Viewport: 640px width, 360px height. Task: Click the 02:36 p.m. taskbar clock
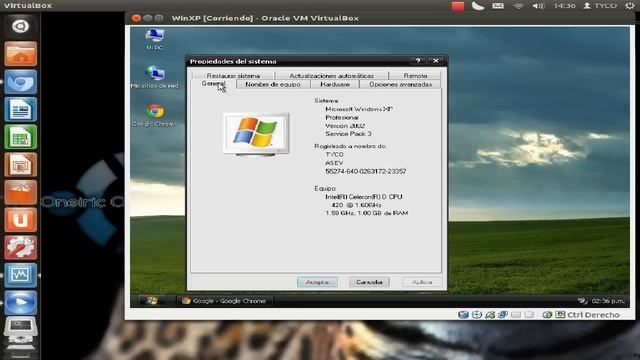(x=608, y=301)
